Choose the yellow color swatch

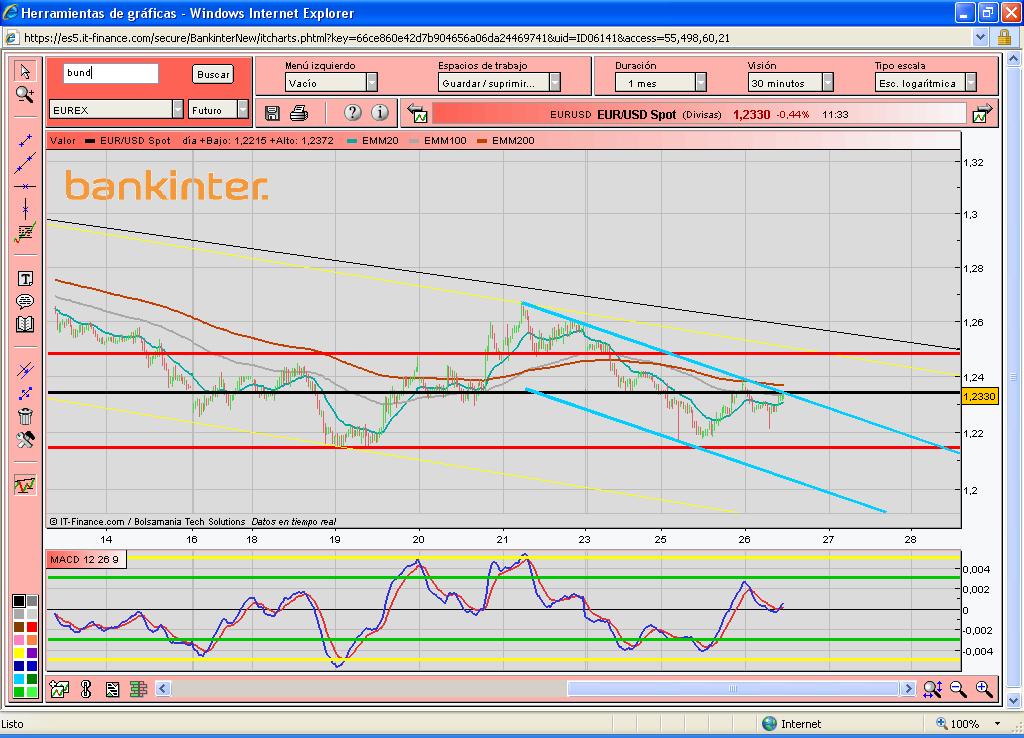19,652
